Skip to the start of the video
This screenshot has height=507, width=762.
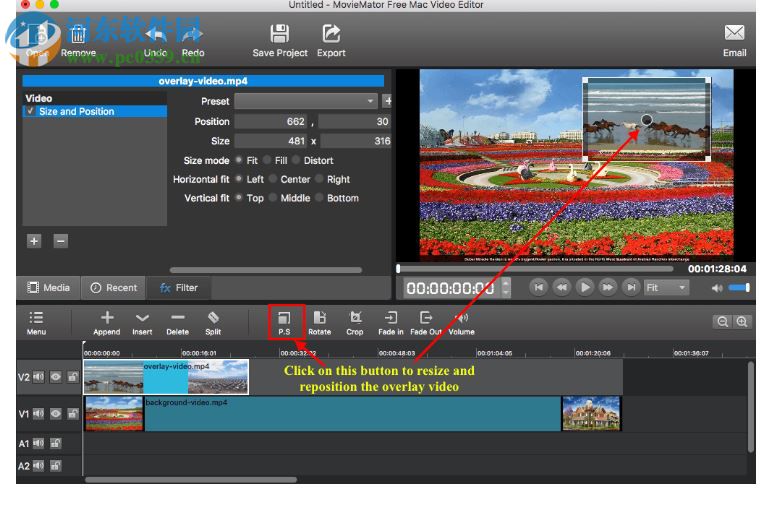538,287
